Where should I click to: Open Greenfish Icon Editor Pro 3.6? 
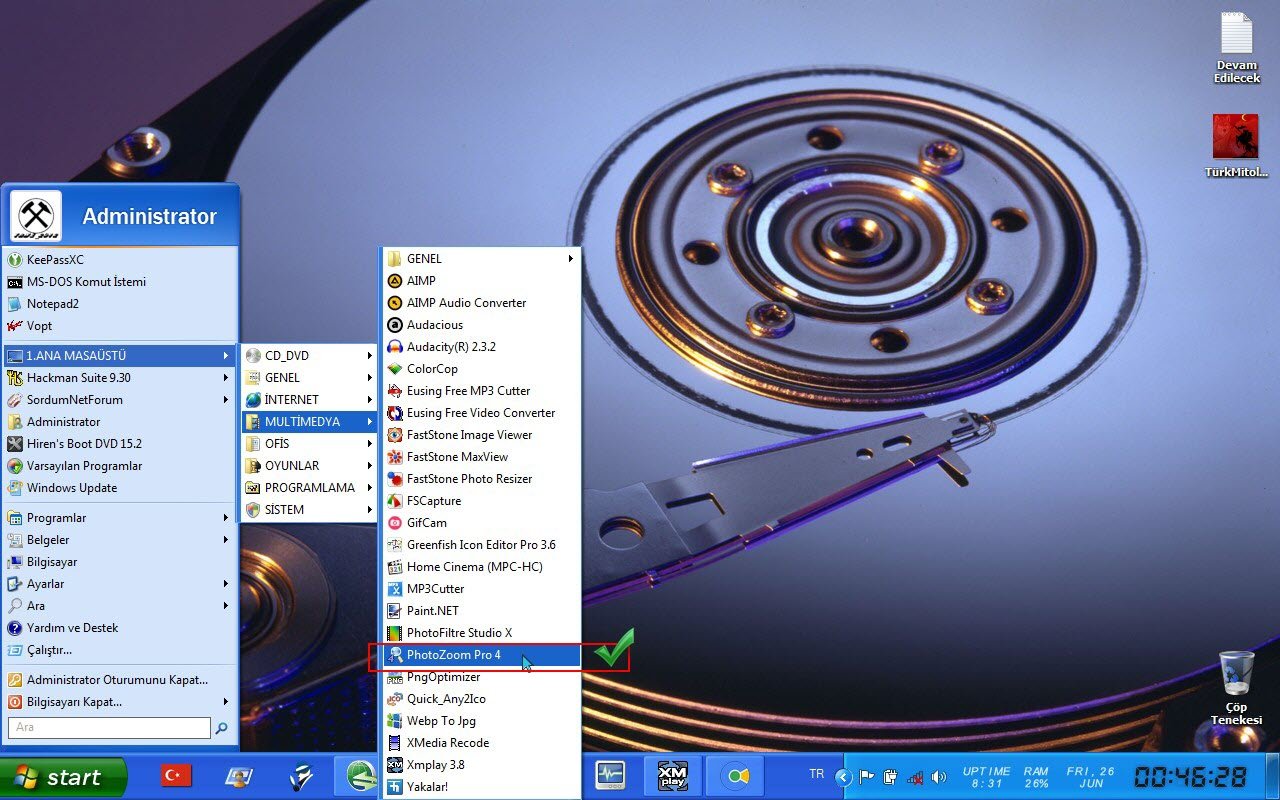pyautogui.click(x=481, y=545)
